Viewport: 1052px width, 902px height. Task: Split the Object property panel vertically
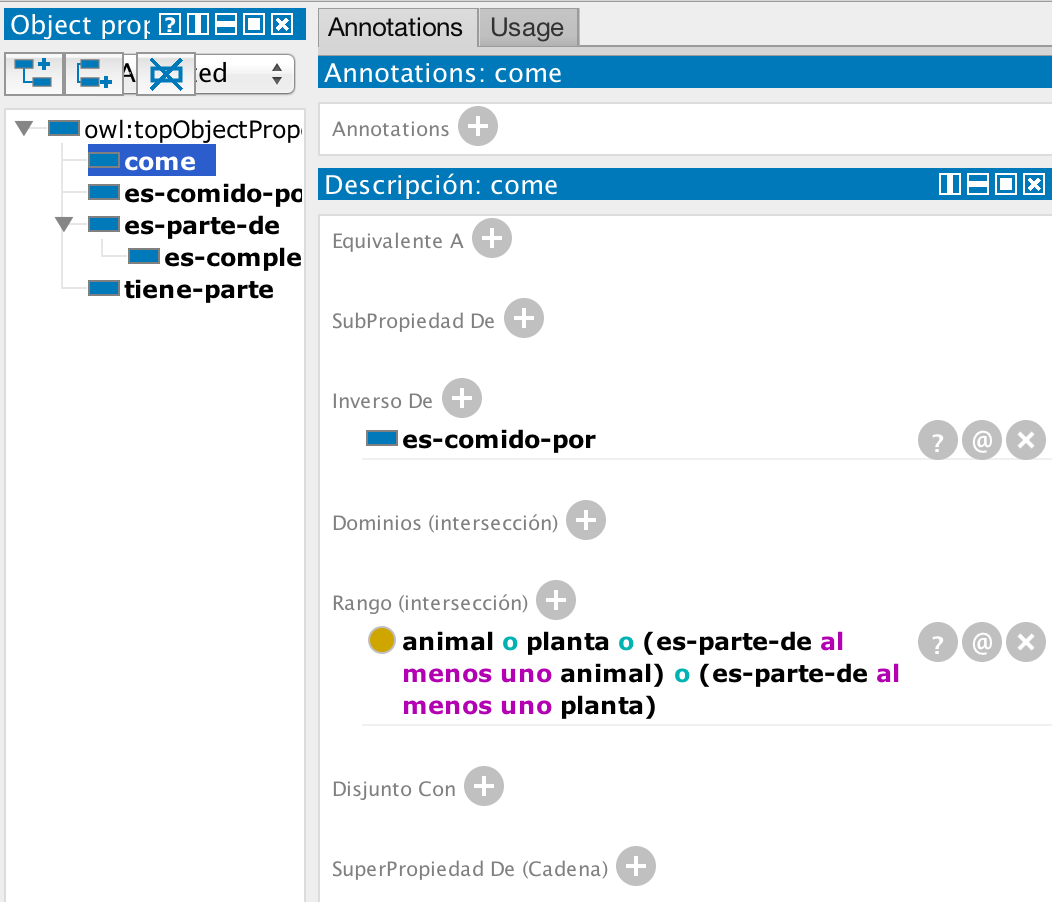[x=197, y=25]
